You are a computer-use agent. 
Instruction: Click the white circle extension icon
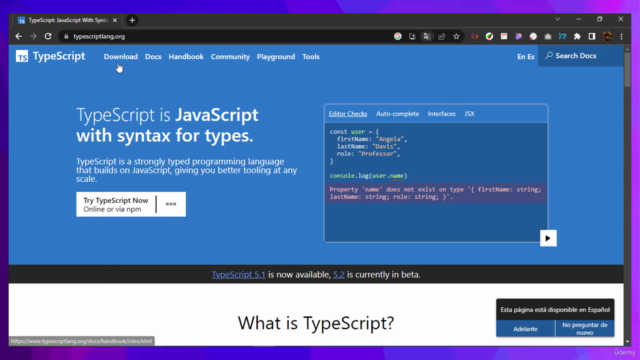coord(533,36)
